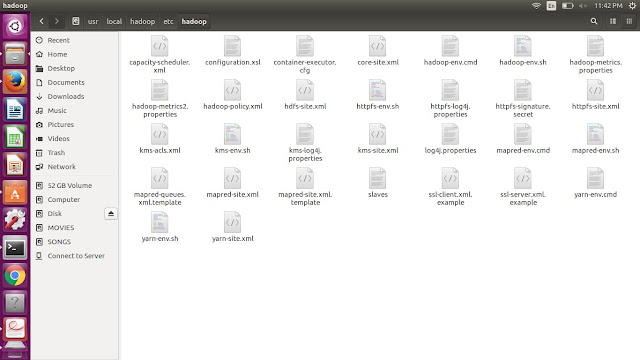The image size is (640, 360).
Task: Open the file search magnifier
Action: pyautogui.click(x=594, y=21)
